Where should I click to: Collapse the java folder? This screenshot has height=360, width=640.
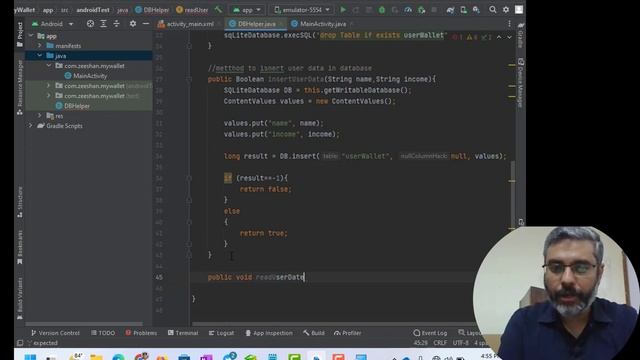point(40,56)
